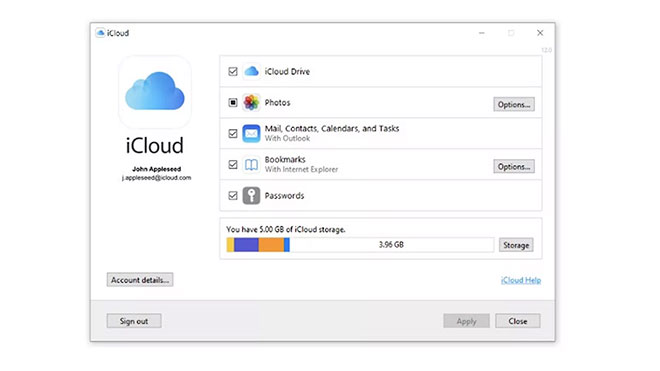Click the Close button
This screenshot has width=660, height=371.
click(x=518, y=321)
